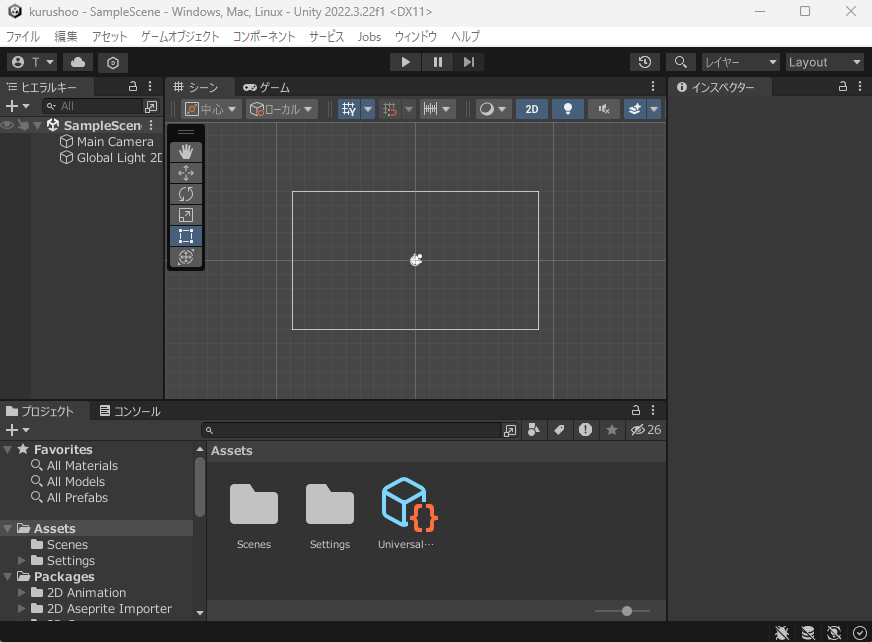Select the Move tool
Viewport: 872px width, 642px height.
pos(186,173)
